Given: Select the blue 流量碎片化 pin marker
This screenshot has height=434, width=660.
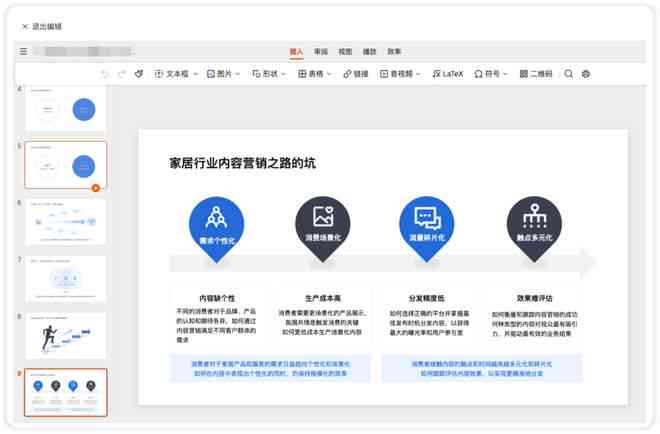Looking at the screenshot, I should tap(427, 230).
